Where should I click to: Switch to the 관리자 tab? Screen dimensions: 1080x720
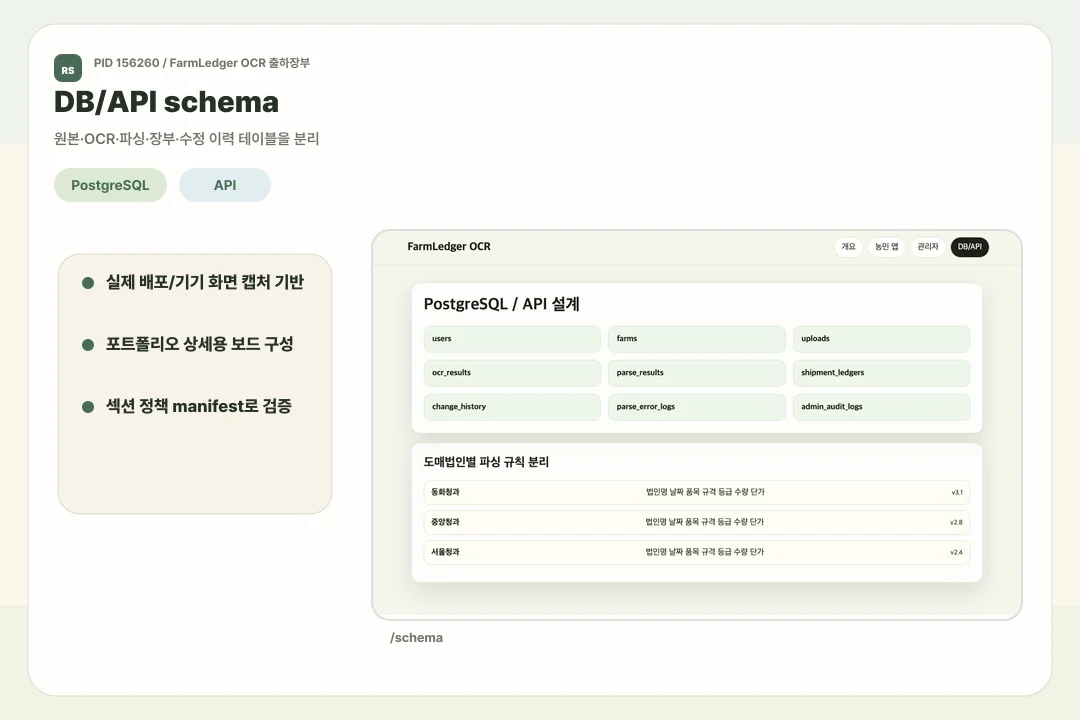coord(928,247)
